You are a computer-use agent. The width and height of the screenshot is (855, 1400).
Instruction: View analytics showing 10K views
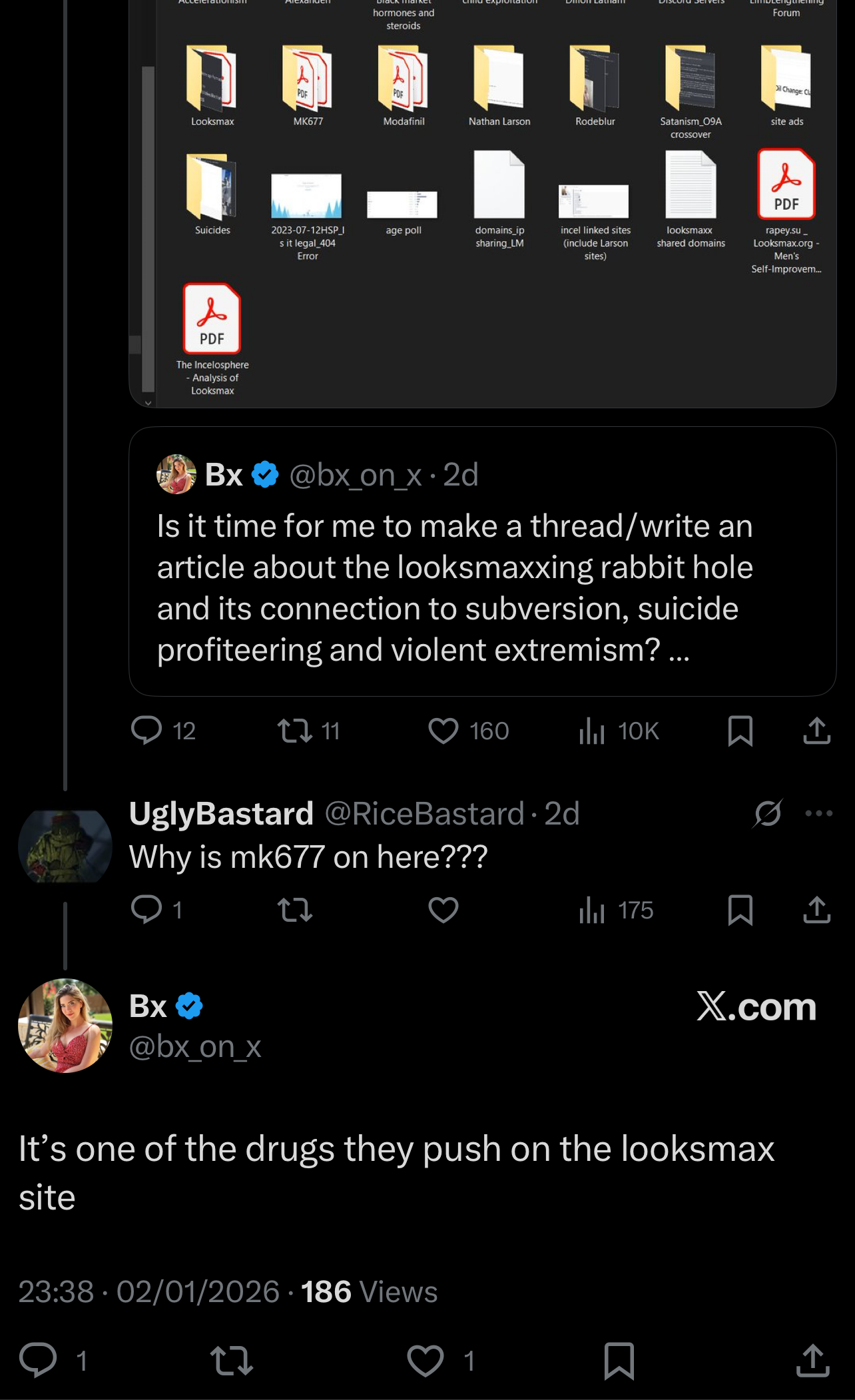coord(591,731)
